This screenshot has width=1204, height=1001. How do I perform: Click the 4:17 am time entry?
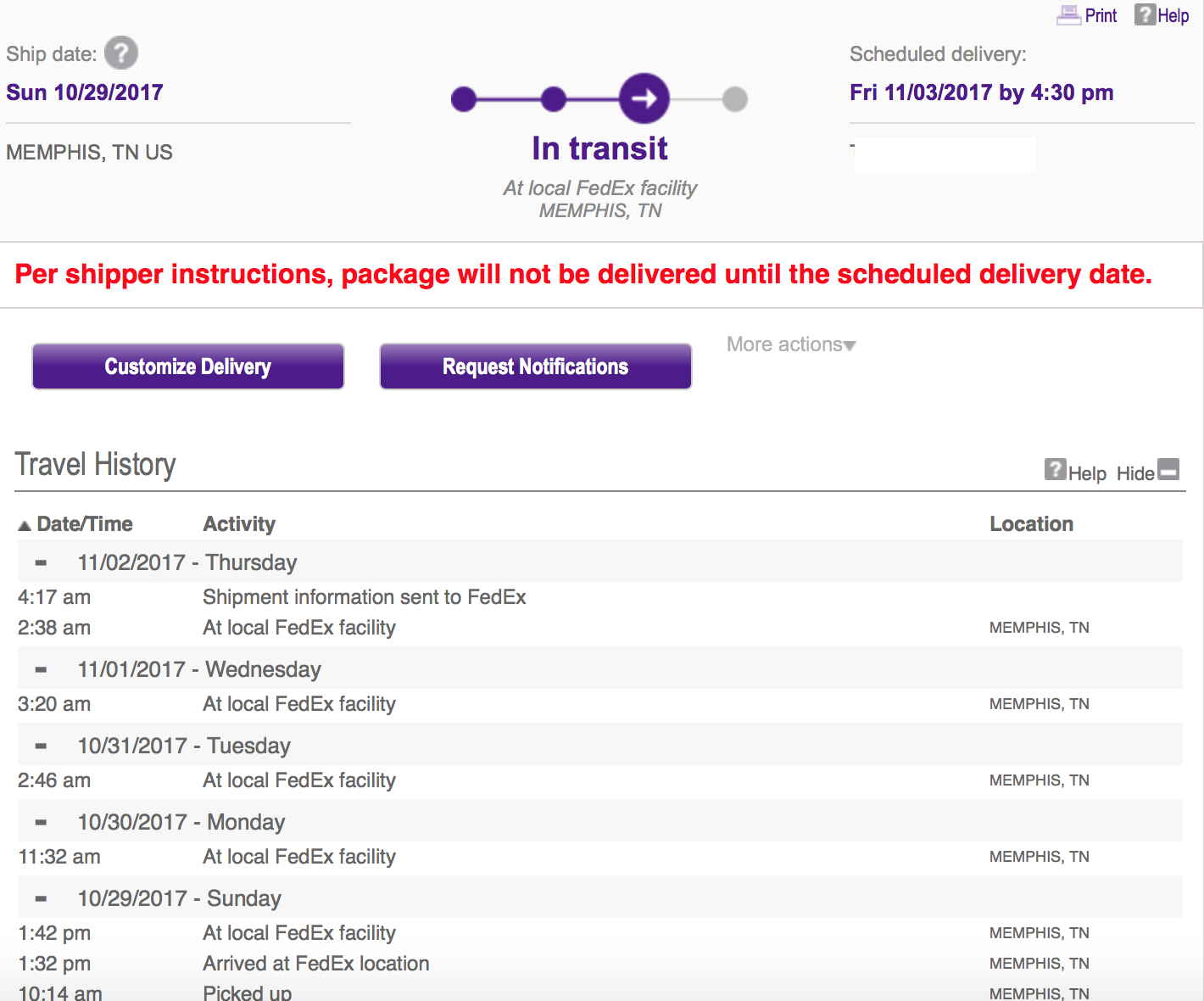[54, 597]
